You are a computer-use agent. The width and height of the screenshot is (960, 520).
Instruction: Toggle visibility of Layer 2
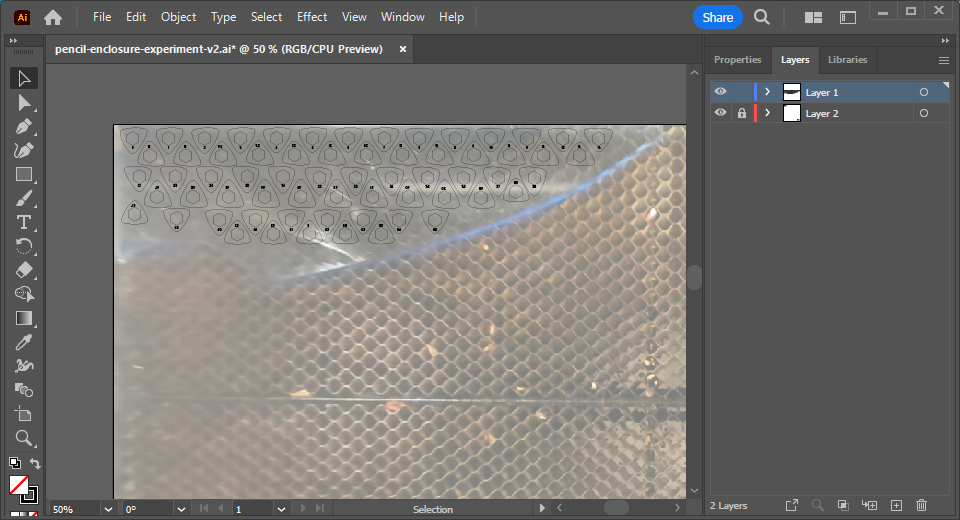point(720,114)
